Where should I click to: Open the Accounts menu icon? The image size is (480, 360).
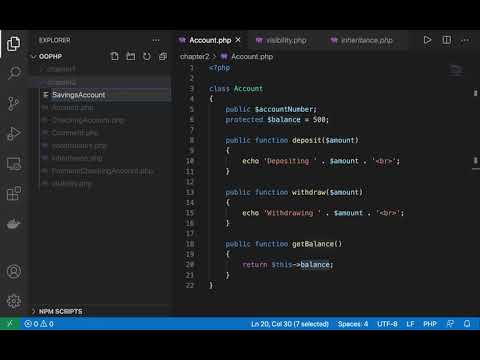point(14,271)
